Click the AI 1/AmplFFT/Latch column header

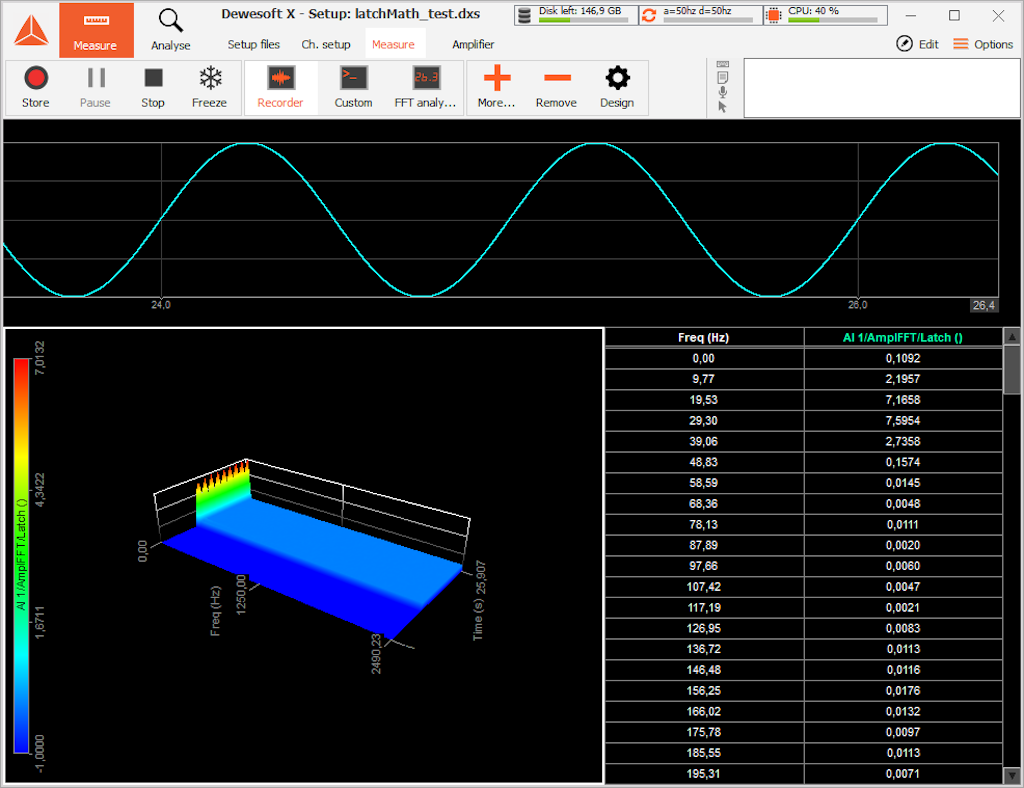(903, 338)
